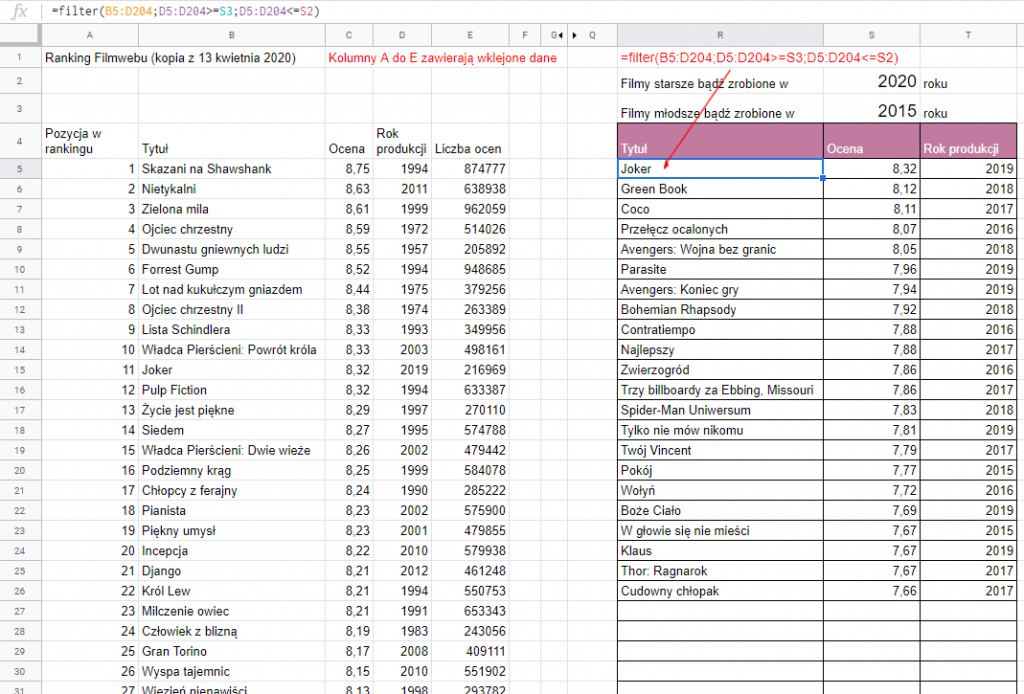Select 'Przełęcz ocalonych' cell

[x=720, y=230]
